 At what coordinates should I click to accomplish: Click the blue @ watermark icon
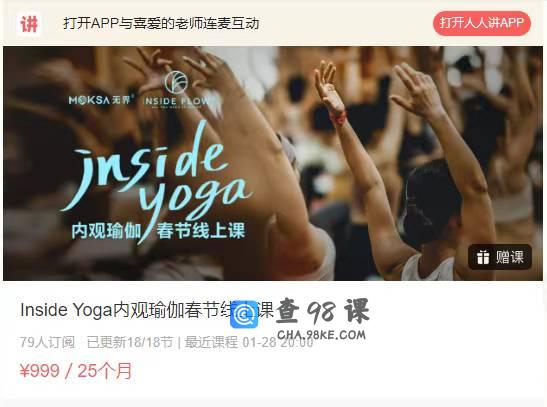(x=244, y=314)
